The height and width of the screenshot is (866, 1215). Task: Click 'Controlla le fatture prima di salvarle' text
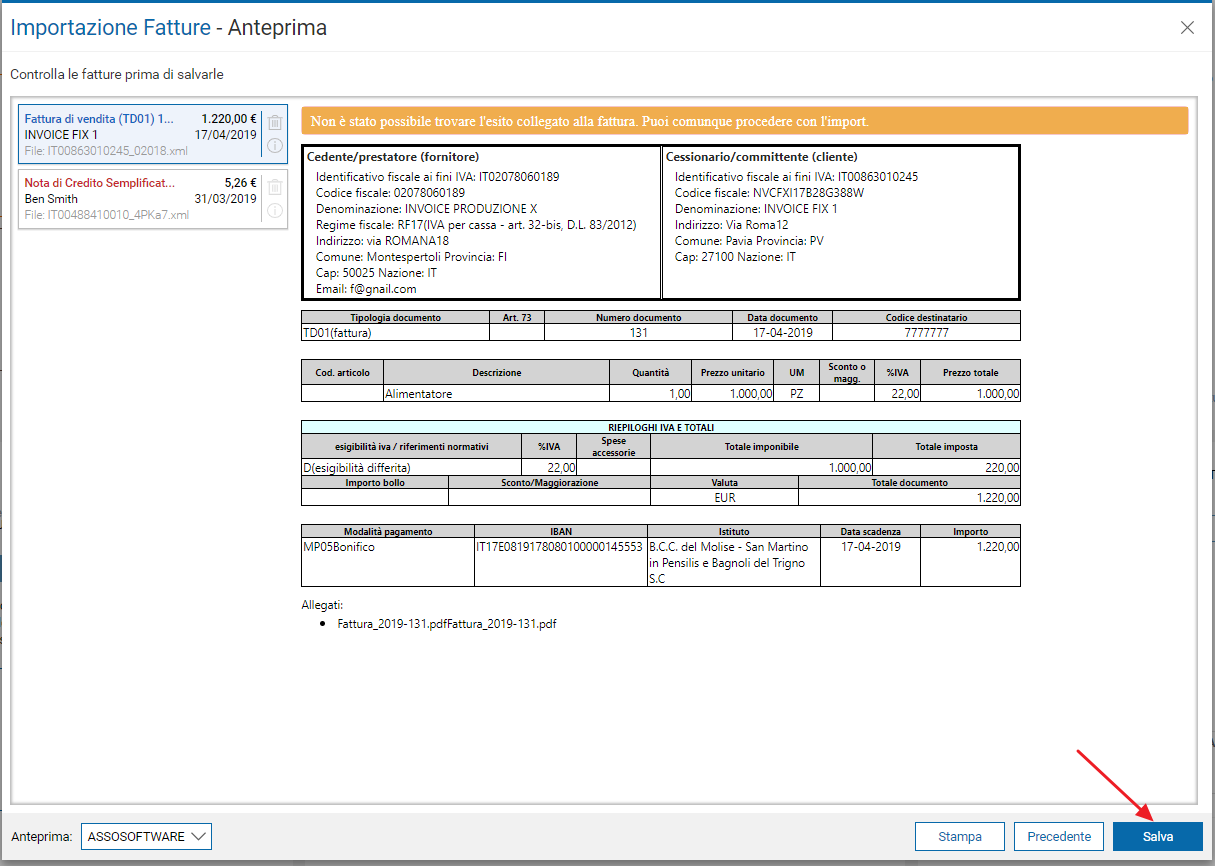point(117,75)
